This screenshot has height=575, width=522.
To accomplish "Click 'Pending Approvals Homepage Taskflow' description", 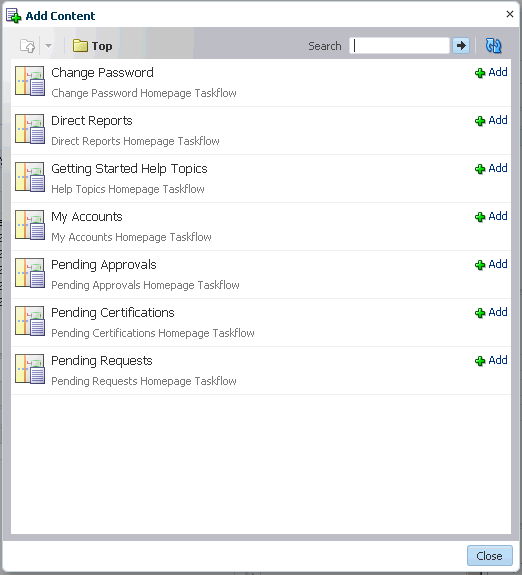I will 145,285.
